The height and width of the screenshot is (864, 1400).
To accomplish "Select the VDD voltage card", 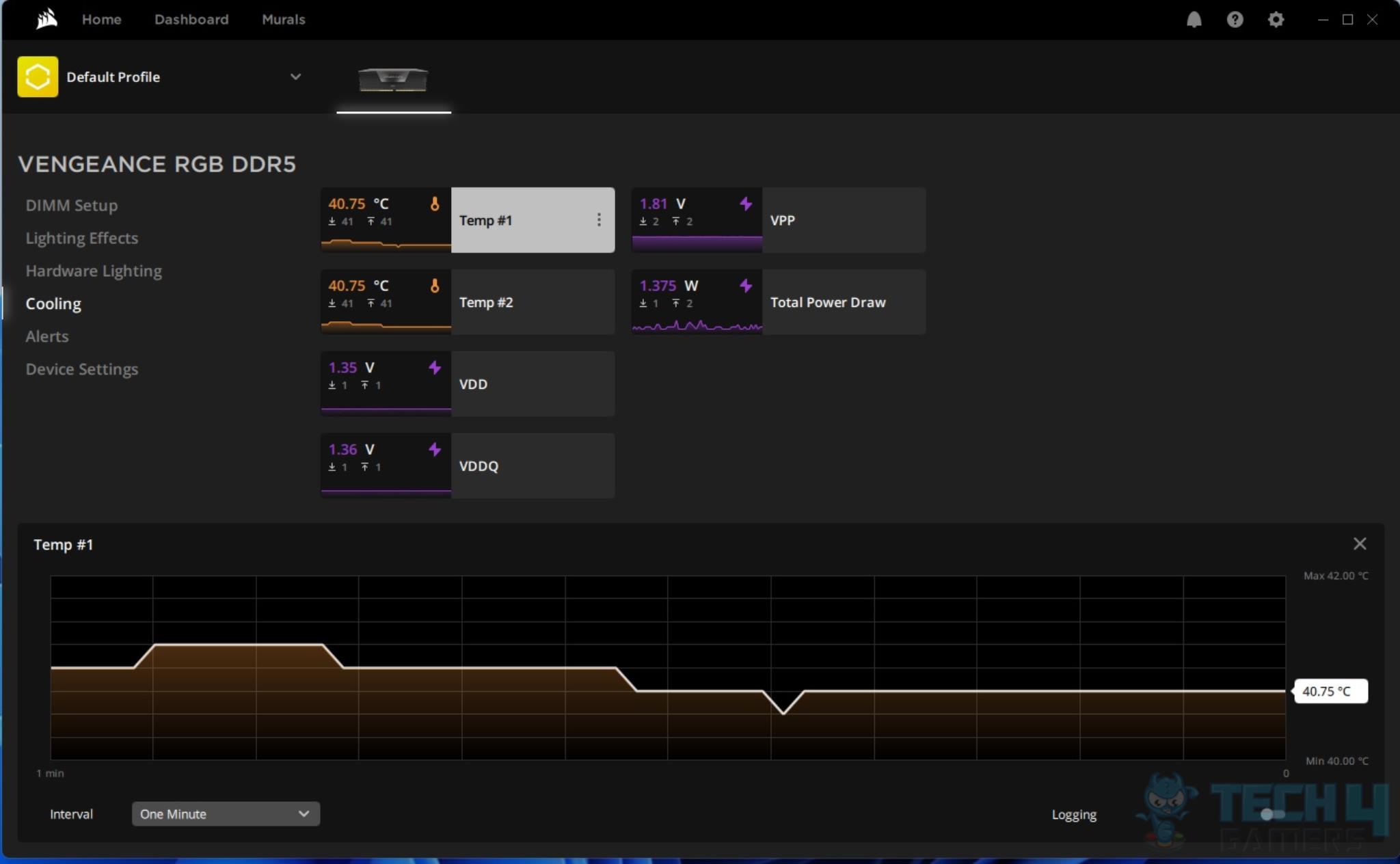I will tap(468, 384).
